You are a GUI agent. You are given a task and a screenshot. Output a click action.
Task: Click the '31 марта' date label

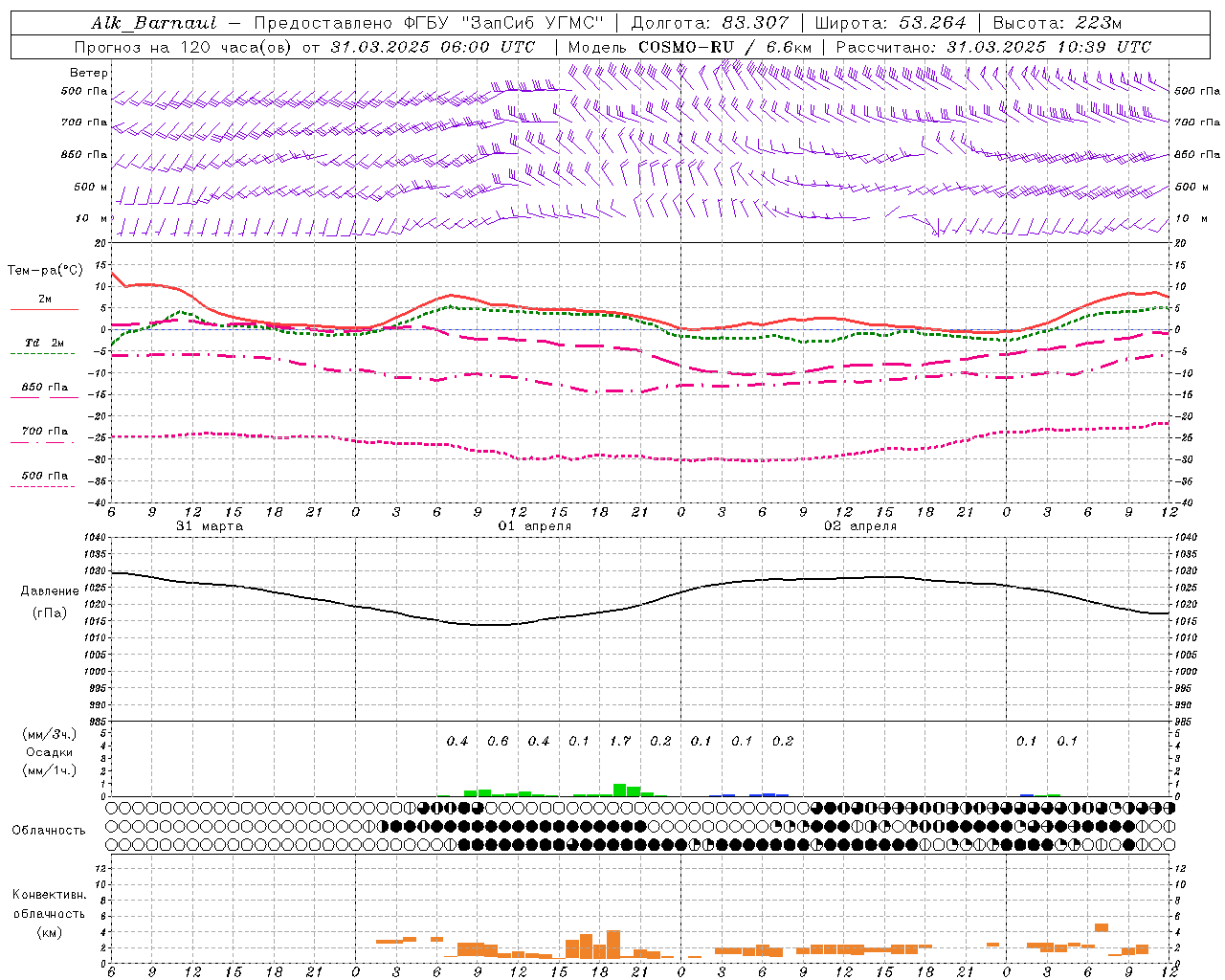point(210,526)
